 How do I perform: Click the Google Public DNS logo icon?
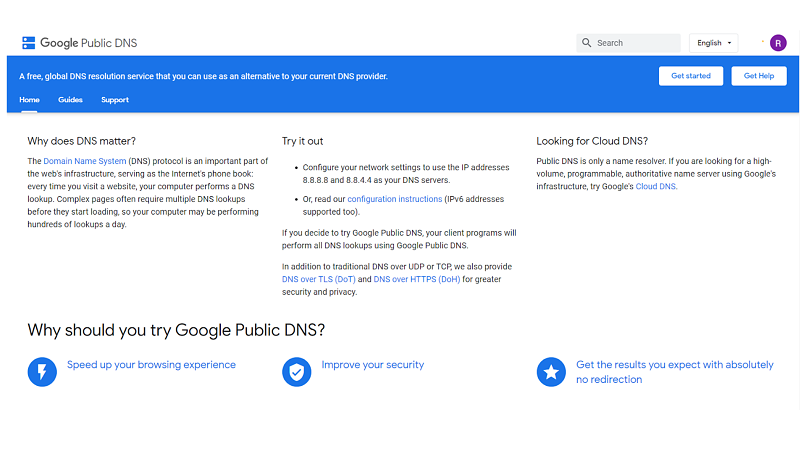[29, 43]
